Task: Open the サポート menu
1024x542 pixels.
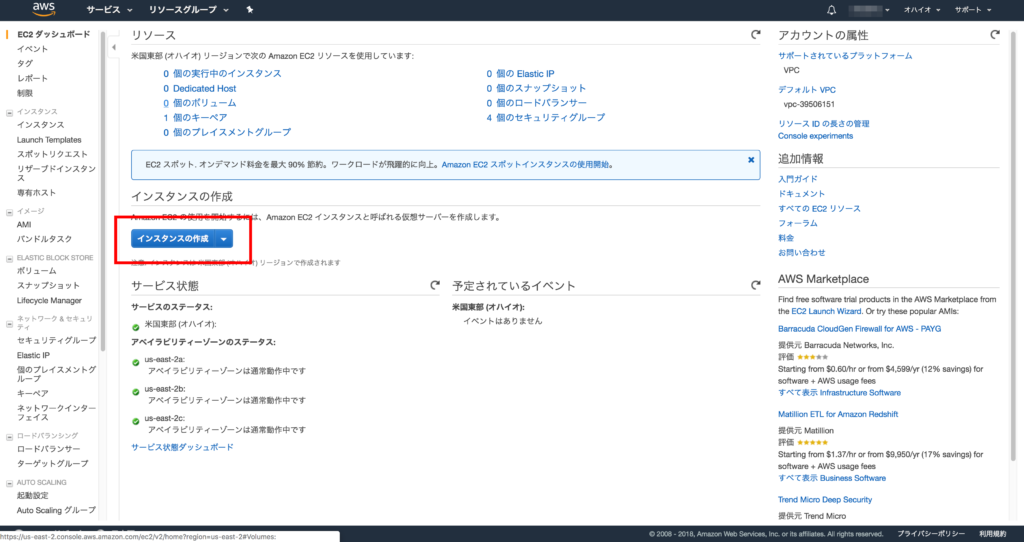Action: click(973, 10)
